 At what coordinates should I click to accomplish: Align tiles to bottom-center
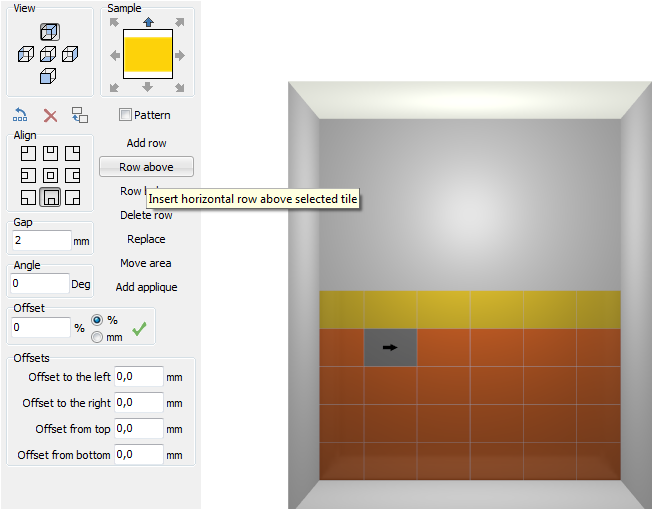(50, 197)
